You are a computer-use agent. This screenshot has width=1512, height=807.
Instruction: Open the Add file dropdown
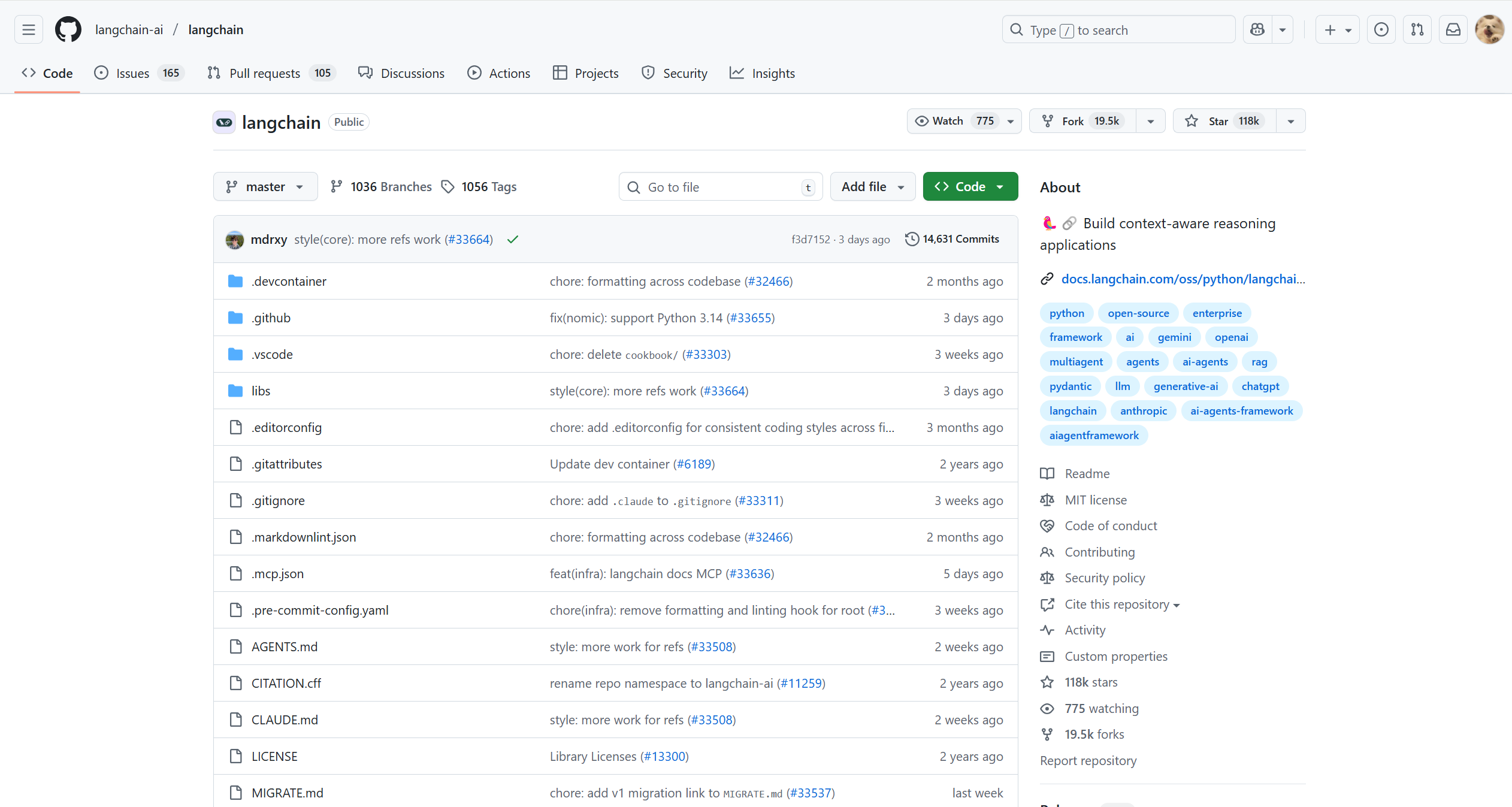[872, 187]
